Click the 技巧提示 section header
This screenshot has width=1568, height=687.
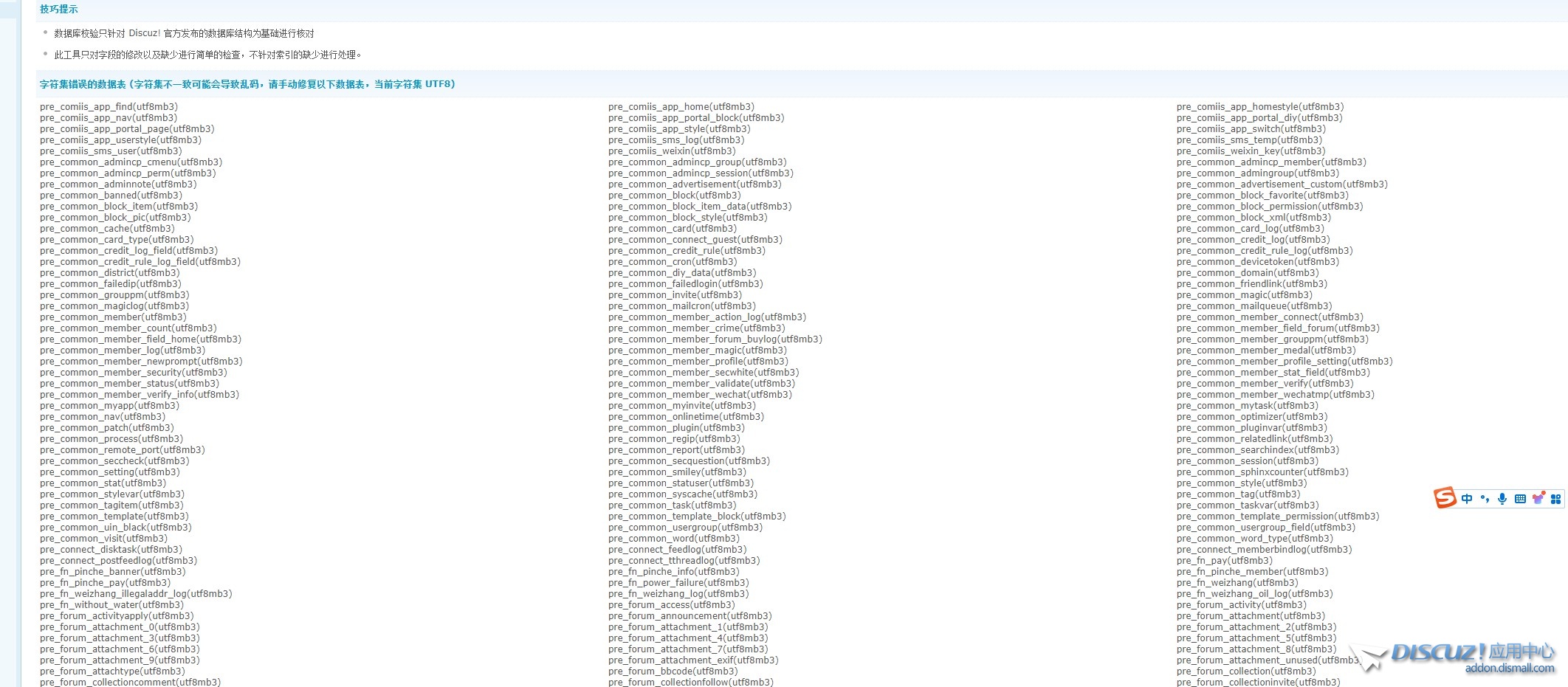tap(59, 10)
